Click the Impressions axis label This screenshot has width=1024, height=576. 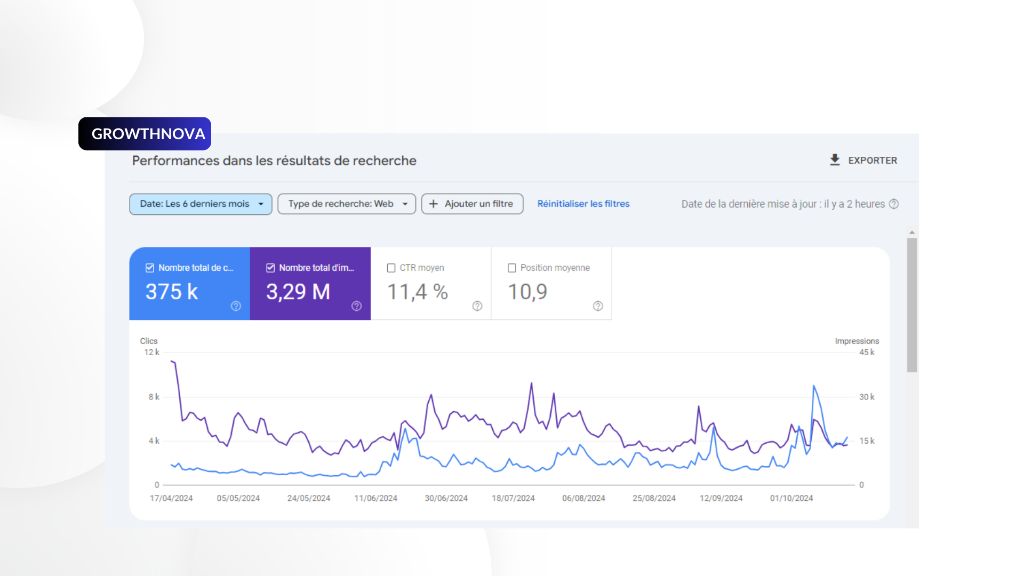click(857, 341)
